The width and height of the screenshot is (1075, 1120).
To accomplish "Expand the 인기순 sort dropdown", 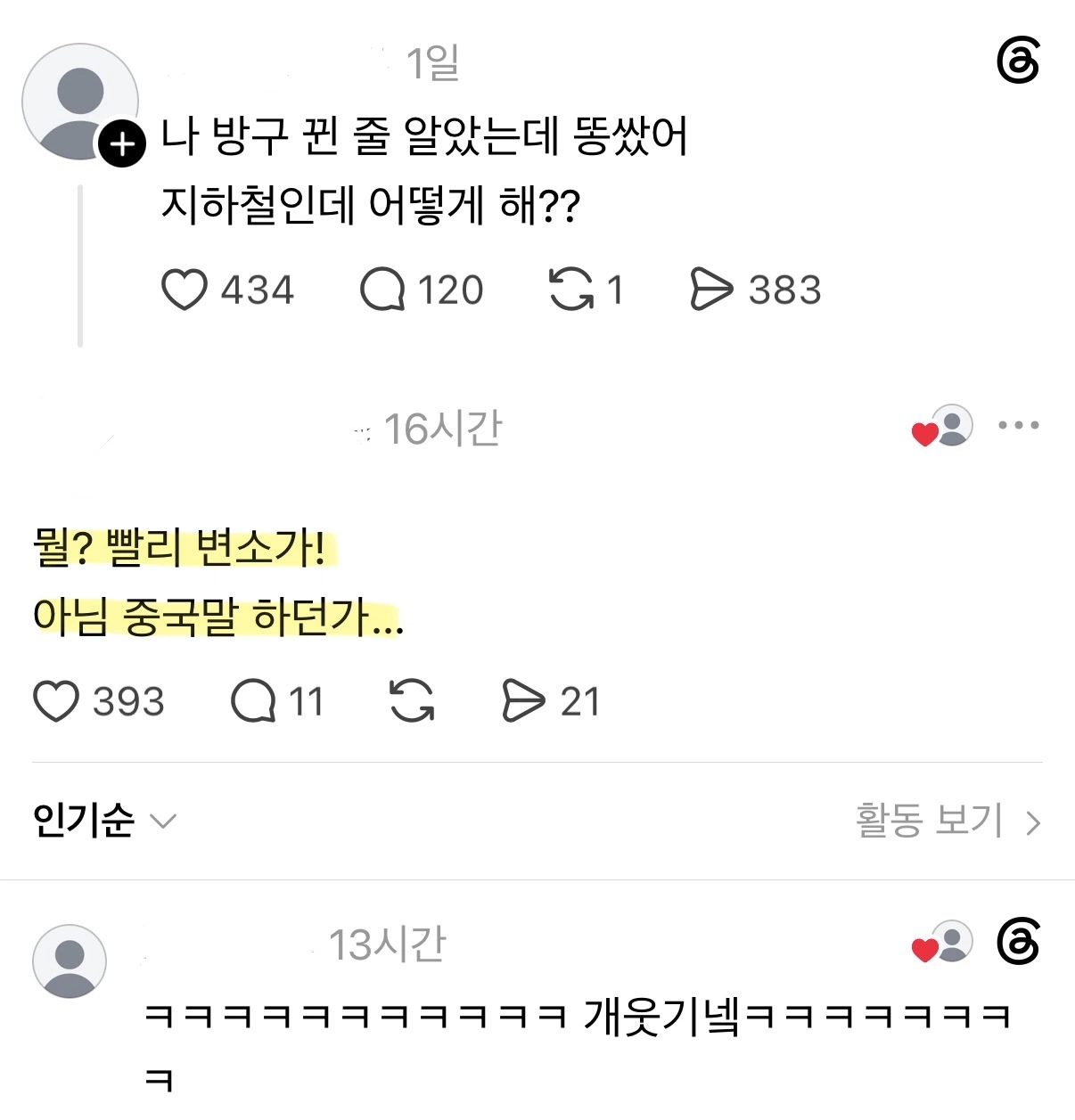I will (105, 821).
